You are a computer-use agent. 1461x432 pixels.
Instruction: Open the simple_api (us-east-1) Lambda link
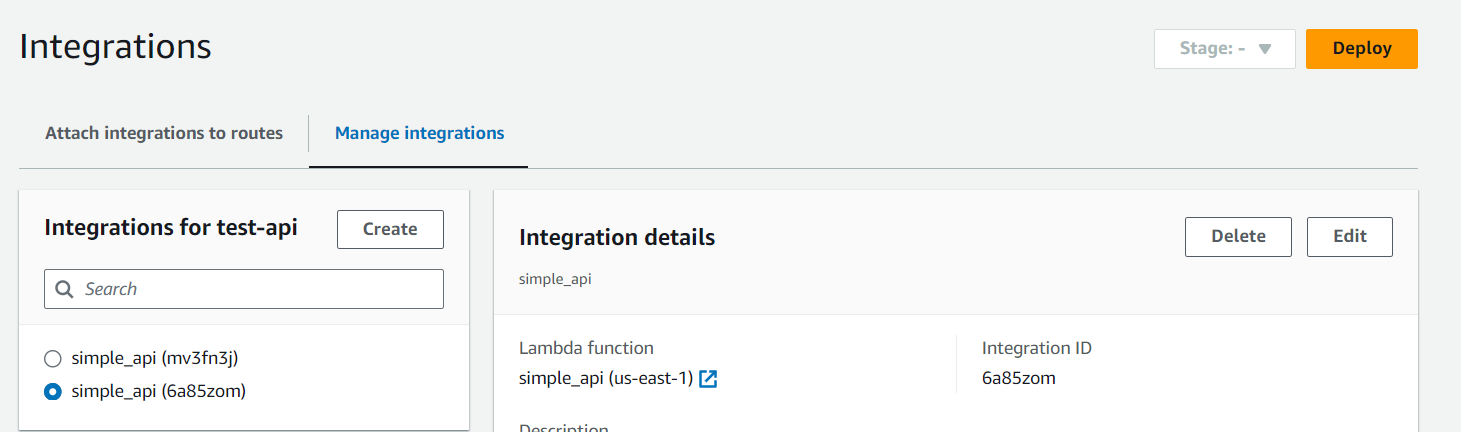[606, 378]
